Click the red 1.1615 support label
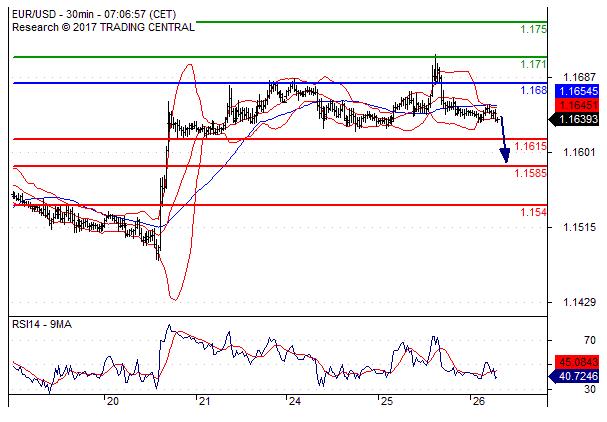The image size is (607, 422). [x=530, y=146]
